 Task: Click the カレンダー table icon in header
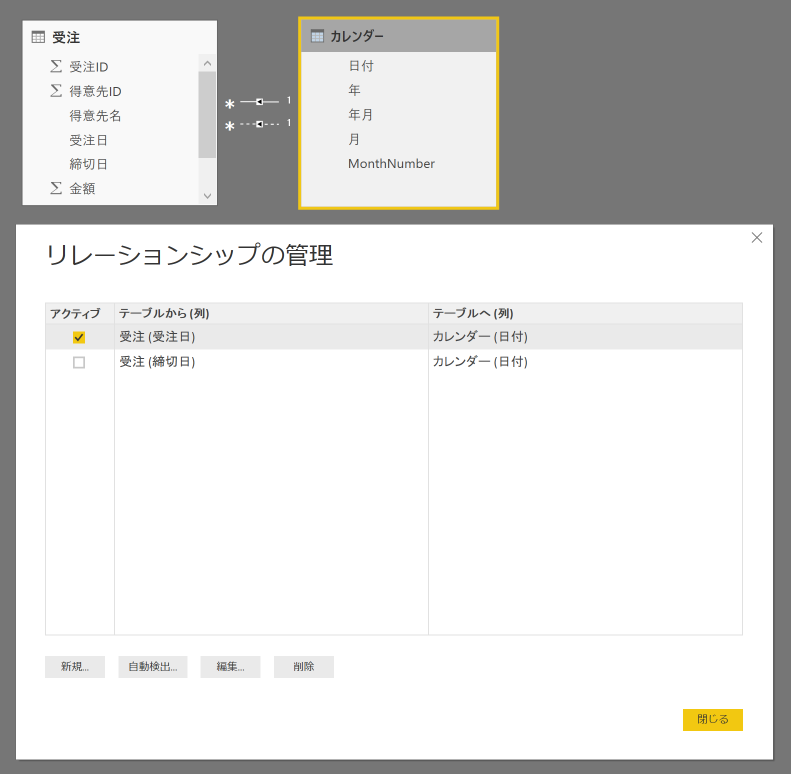[x=317, y=36]
